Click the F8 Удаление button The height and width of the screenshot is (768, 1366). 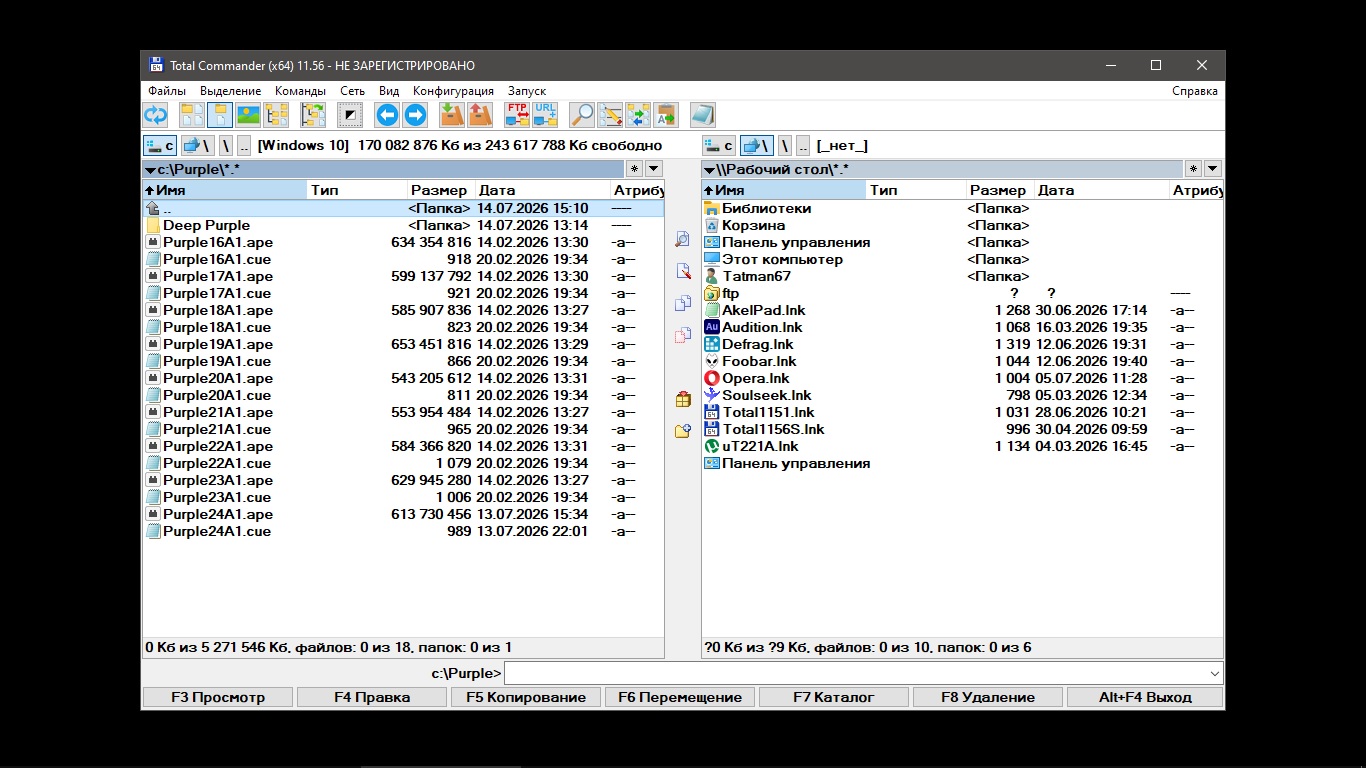click(988, 697)
